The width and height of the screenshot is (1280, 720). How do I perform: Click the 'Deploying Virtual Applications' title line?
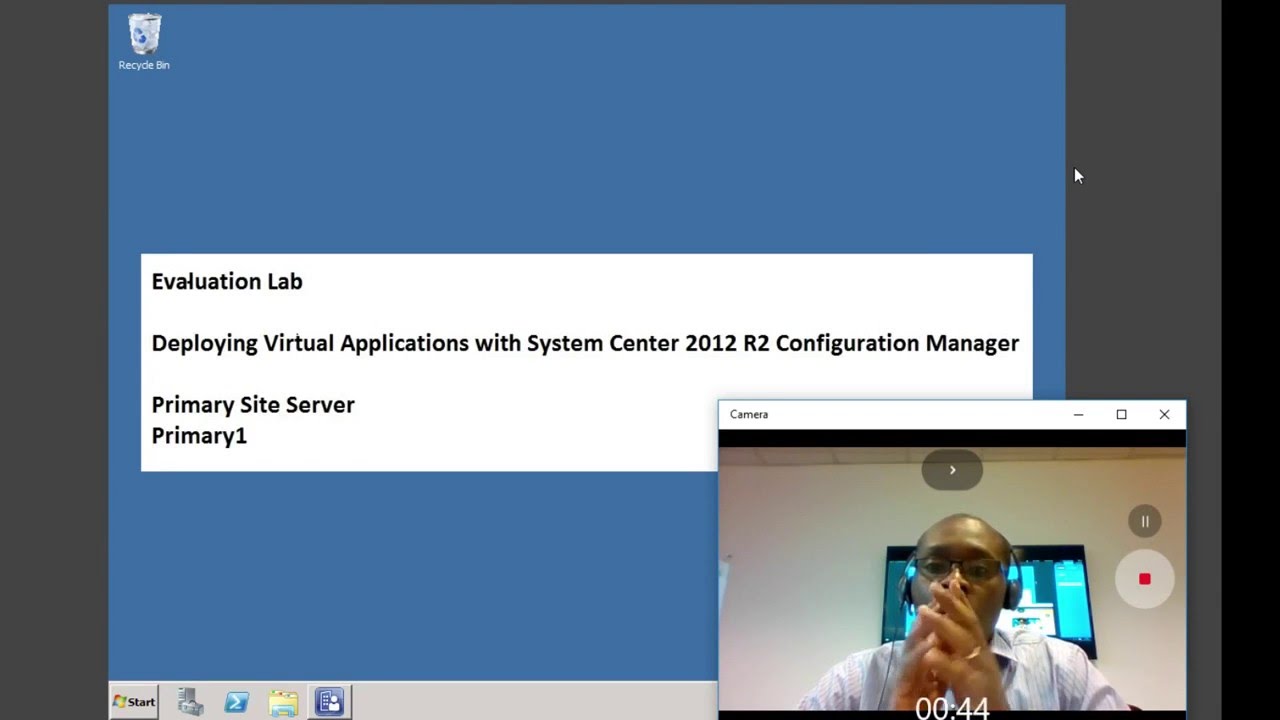(x=585, y=343)
